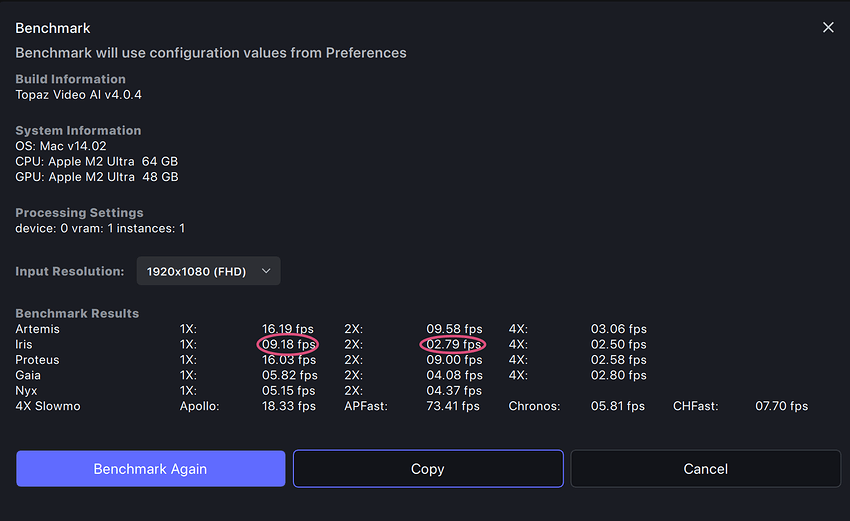The width and height of the screenshot is (850, 521).
Task: Click the APFast 73.41 fps result
Action: [454, 406]
